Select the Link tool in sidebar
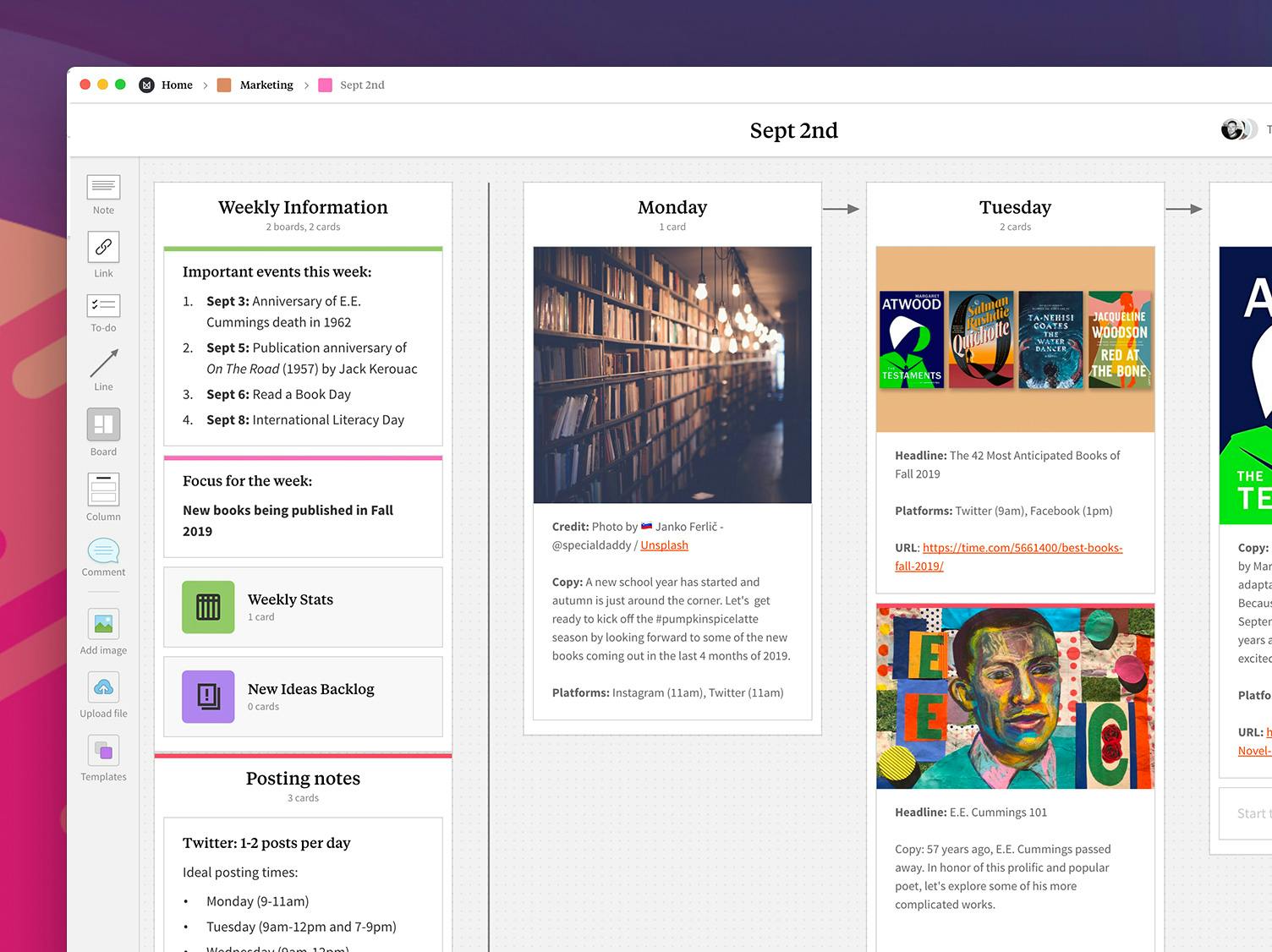Viewport: 1272px width, 952px height. point(103,254)
